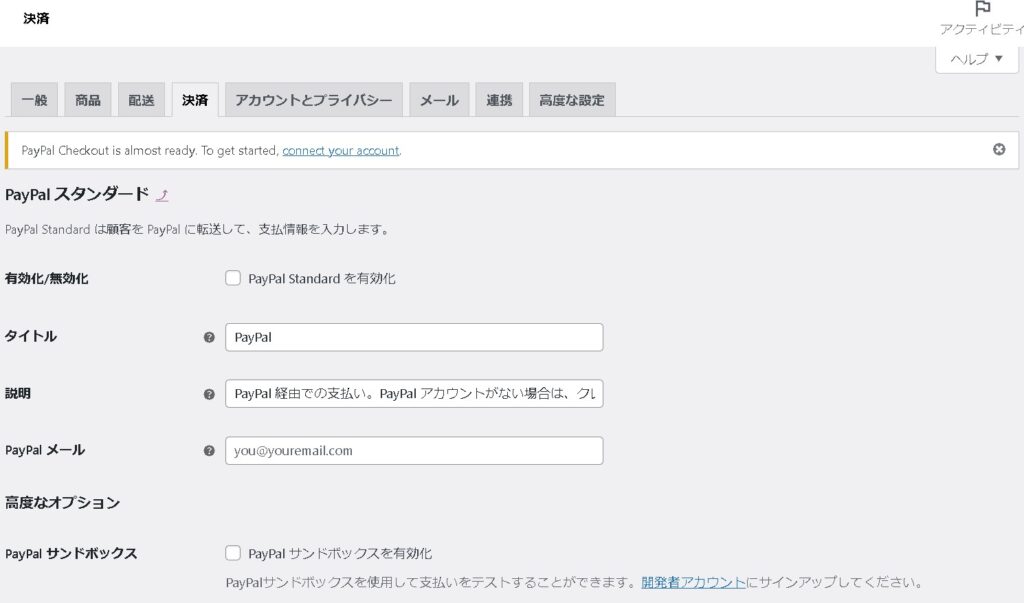Image resolution: width=1024 pixels, height=603 pixels.
Task: Expand the ヘルプ dropdown
Action: tap(976, 59)
